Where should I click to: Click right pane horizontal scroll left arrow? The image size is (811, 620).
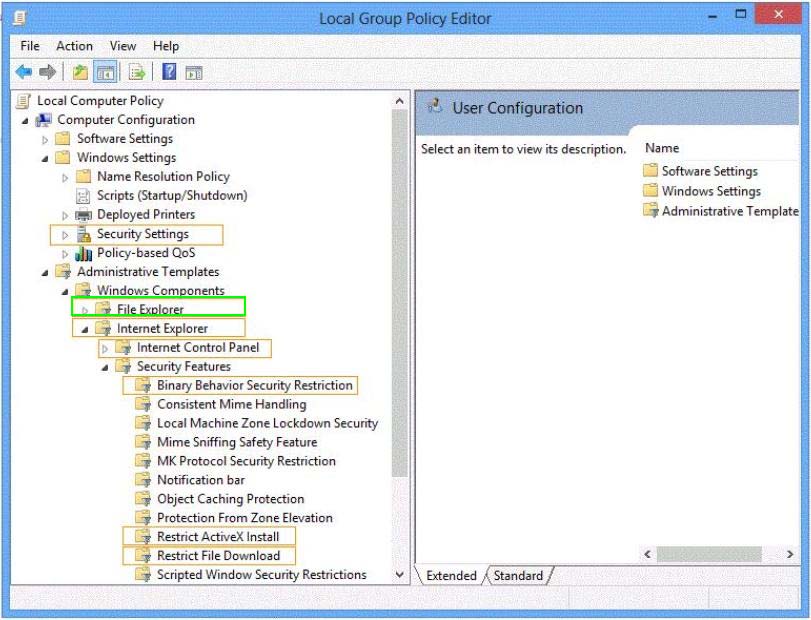pyautogui.click(x=648, y=554)
